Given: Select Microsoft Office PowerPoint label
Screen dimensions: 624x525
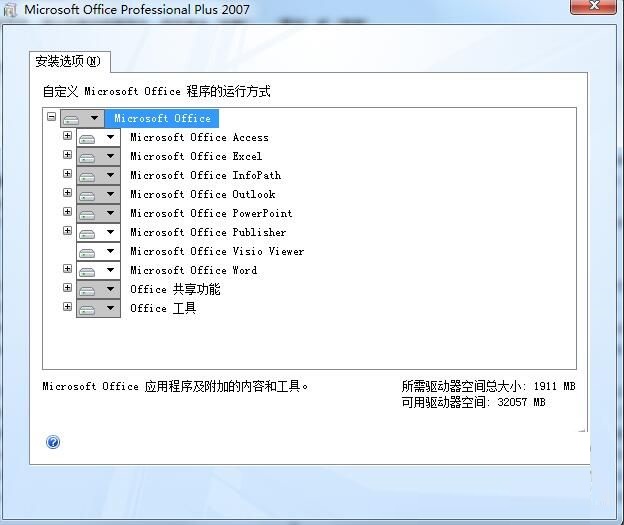Looking at the screenshot, I should click(x=211, y=213).
